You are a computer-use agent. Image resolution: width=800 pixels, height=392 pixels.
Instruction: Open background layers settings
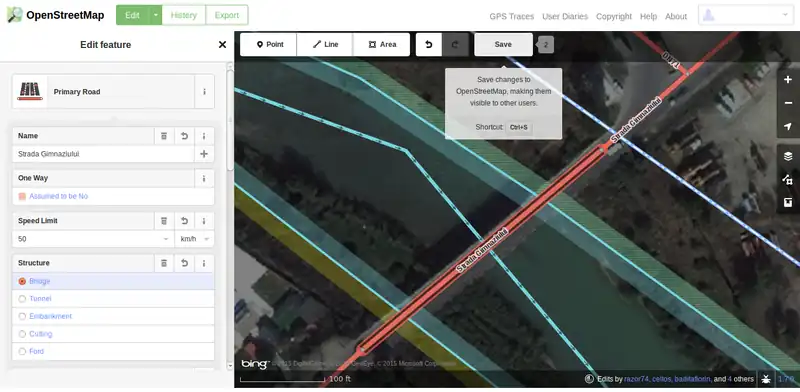[788, 156]
